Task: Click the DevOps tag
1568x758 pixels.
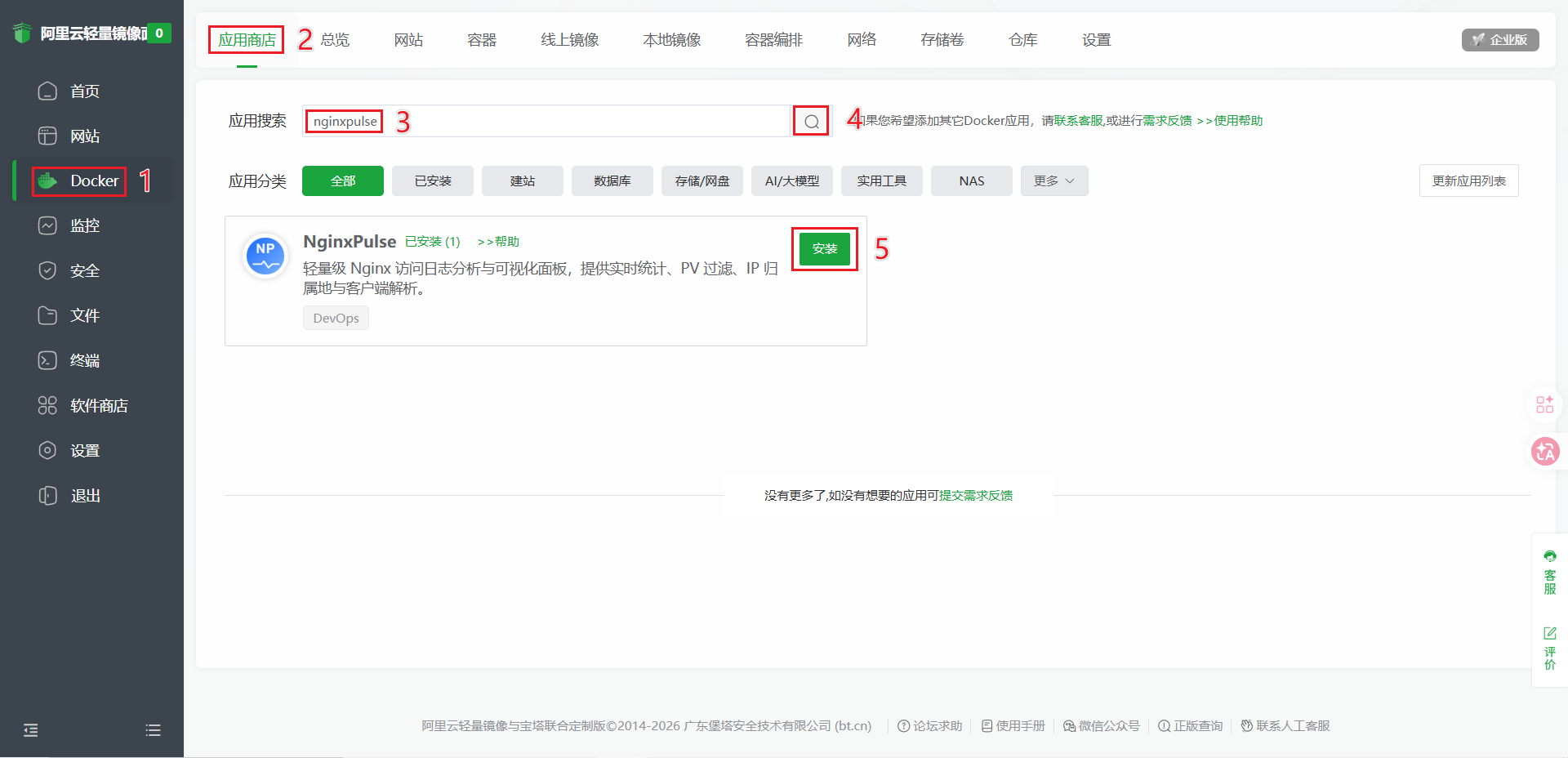Action: [x=336, y=318]
